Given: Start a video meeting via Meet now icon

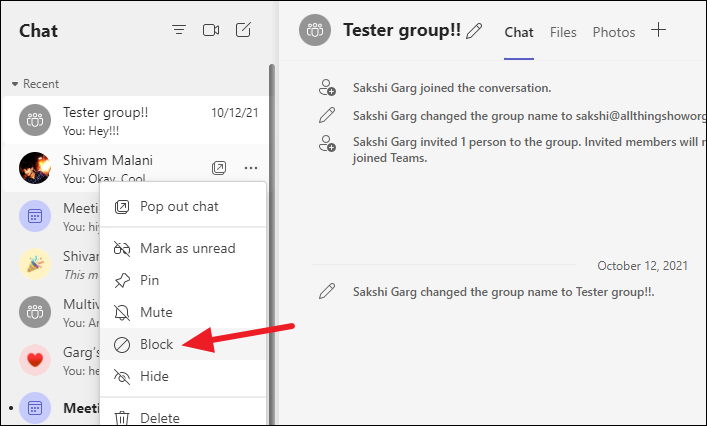Looking at the screenshot, I should (x=211, y=30).
